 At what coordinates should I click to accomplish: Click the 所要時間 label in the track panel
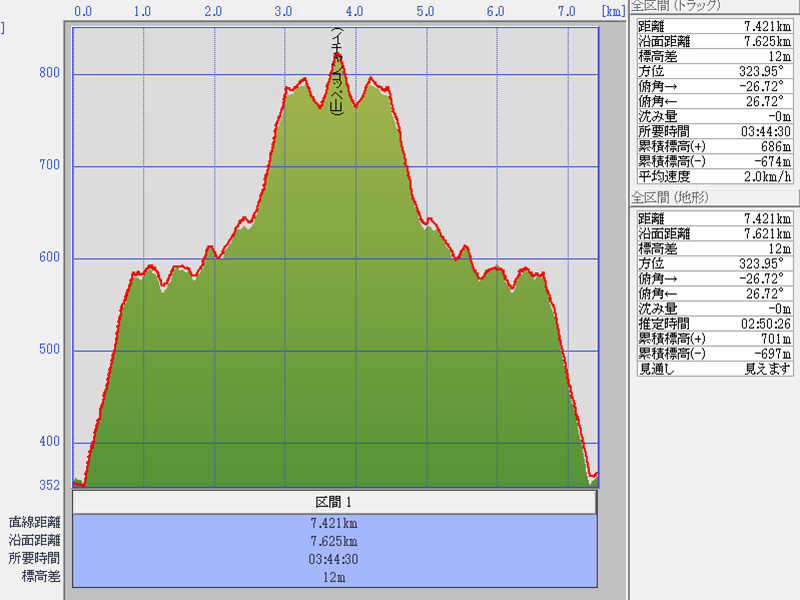[658, 132]
